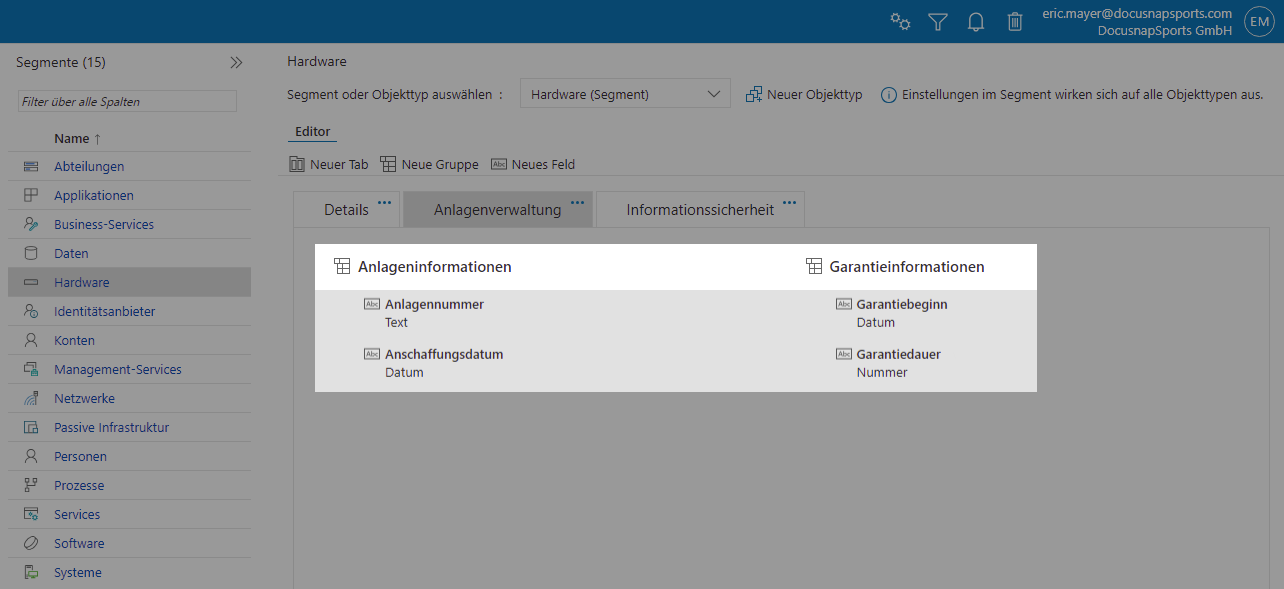The width and height of the screenshot is (1284, 589).
Task: Open options menu on the Details tab
Action: click(x=383, y=201)
